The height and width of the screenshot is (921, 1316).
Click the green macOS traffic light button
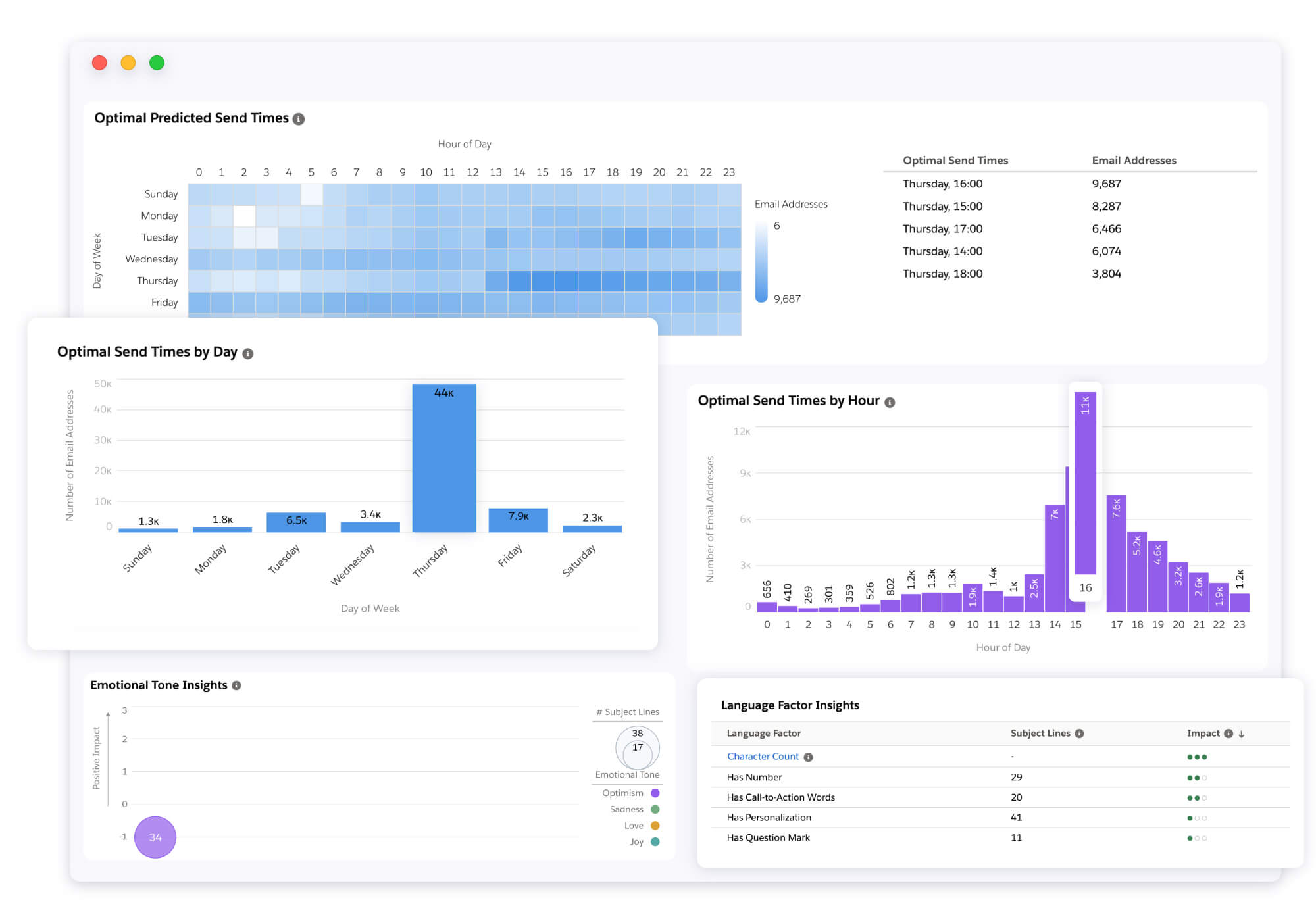[157, 62]
